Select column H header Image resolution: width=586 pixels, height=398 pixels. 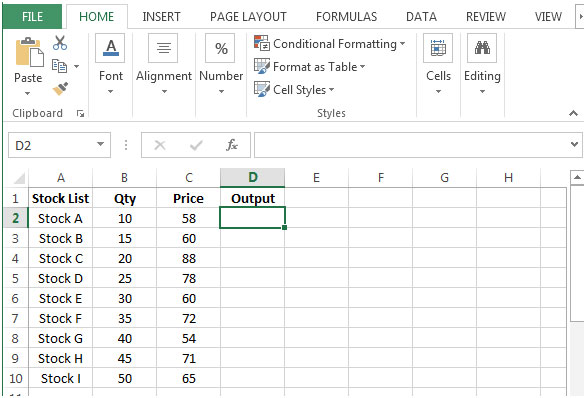click(x=508, y=178)
